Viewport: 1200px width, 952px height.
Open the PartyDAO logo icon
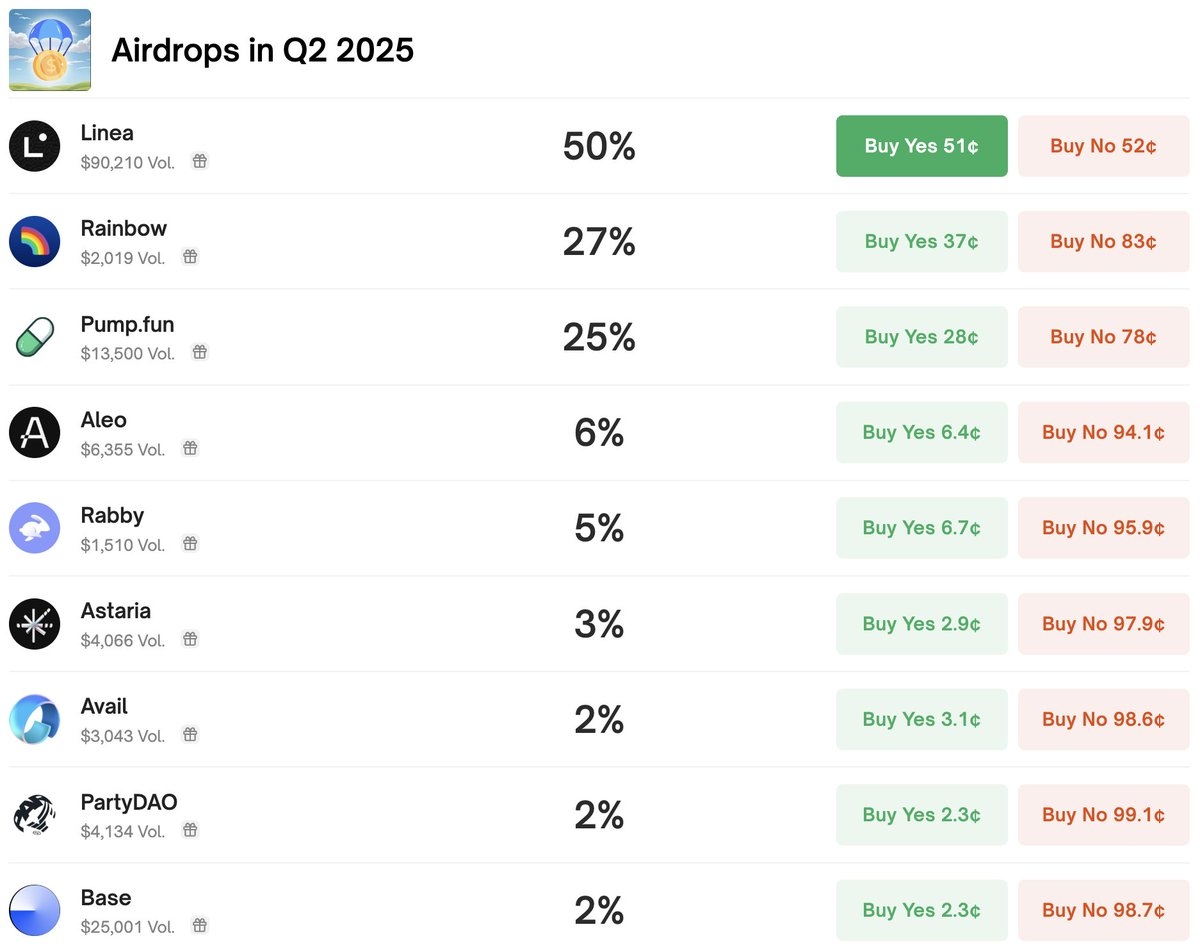(x=35, y=815)
